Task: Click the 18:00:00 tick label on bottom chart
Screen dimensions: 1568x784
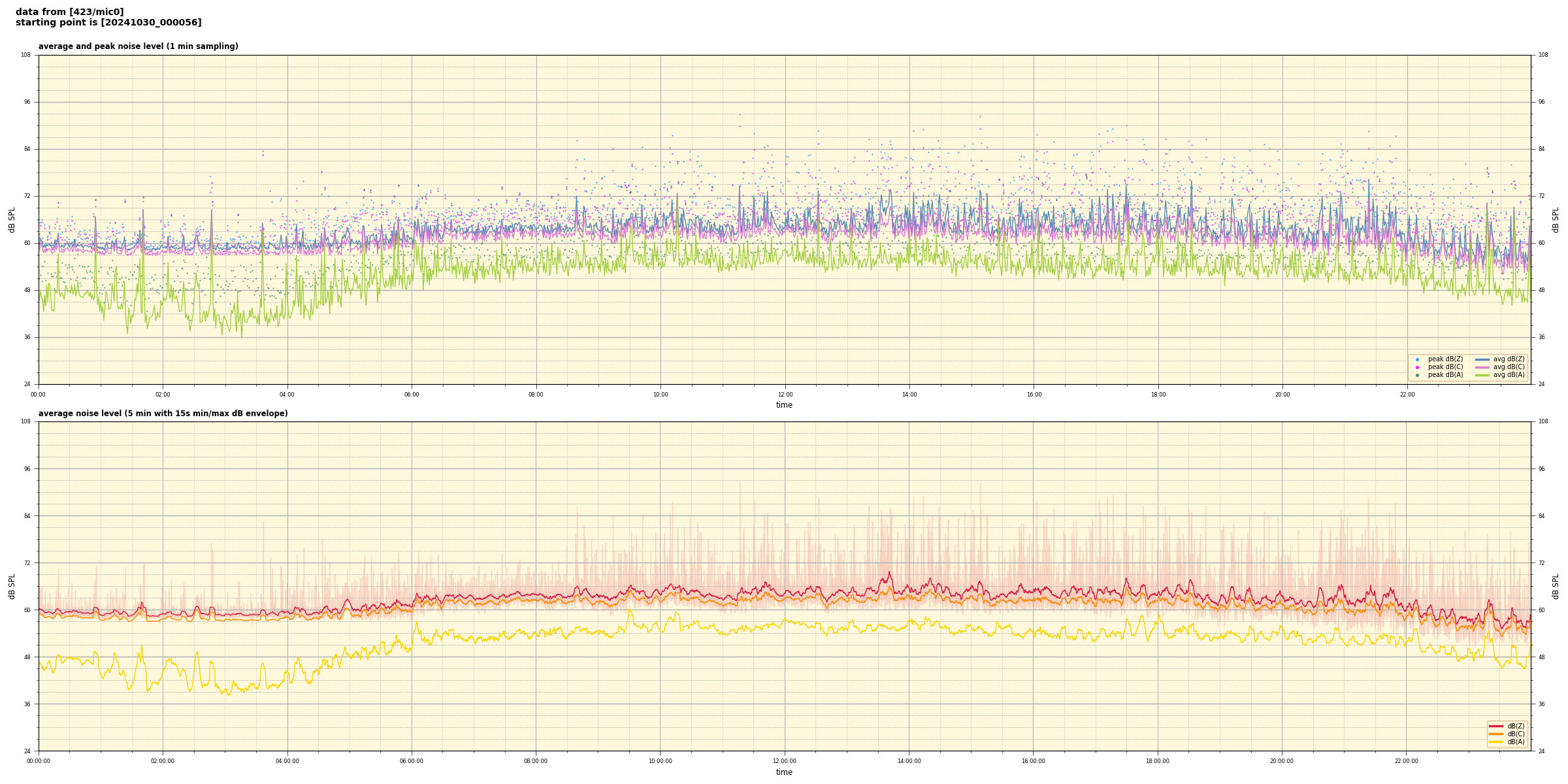Action: (1157, 761)
